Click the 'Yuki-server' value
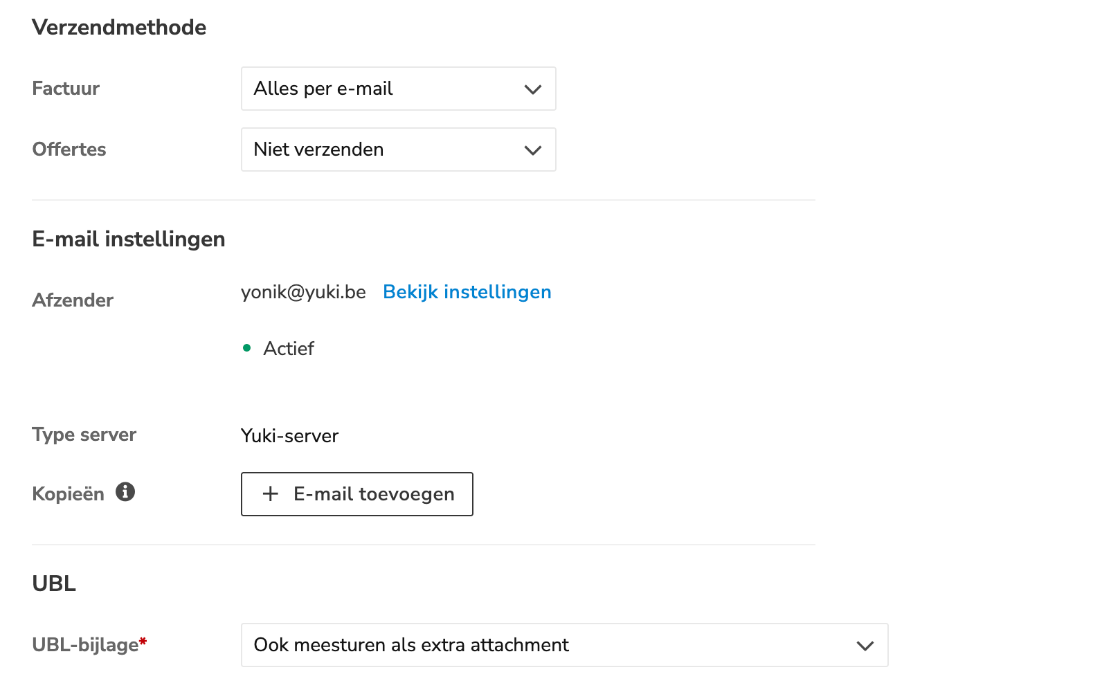Screen dimensions: 1120x681 (x=289, y=436)
